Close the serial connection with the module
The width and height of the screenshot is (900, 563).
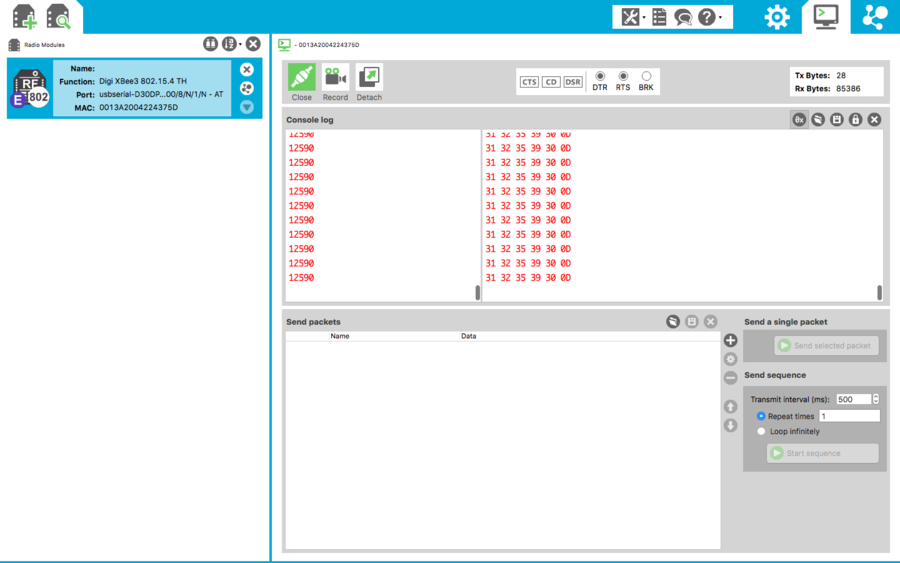tap(301, 82)
